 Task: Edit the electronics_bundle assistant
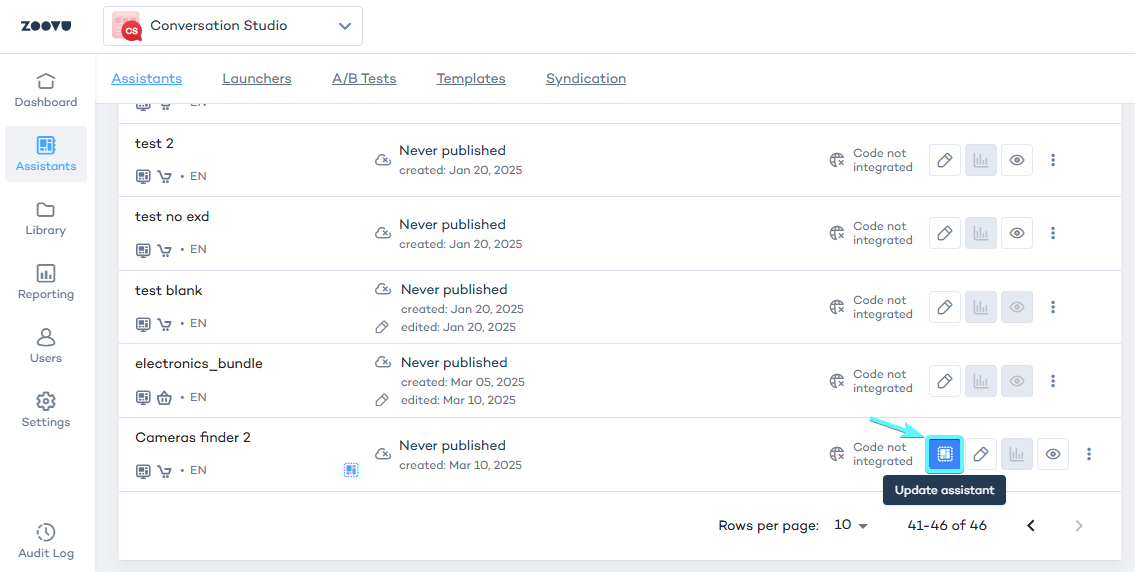click(x=944, y=381)
